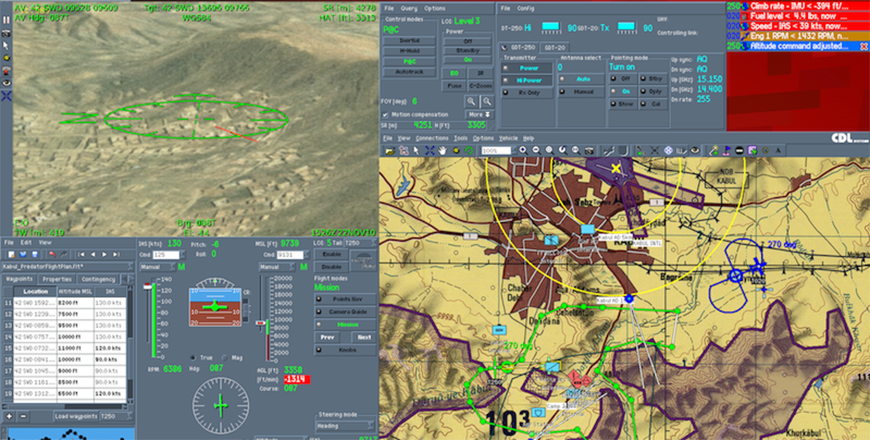Open the Steering mode Heading dropdown
Viewport: 870px width, 440px height.
[344, 426]
